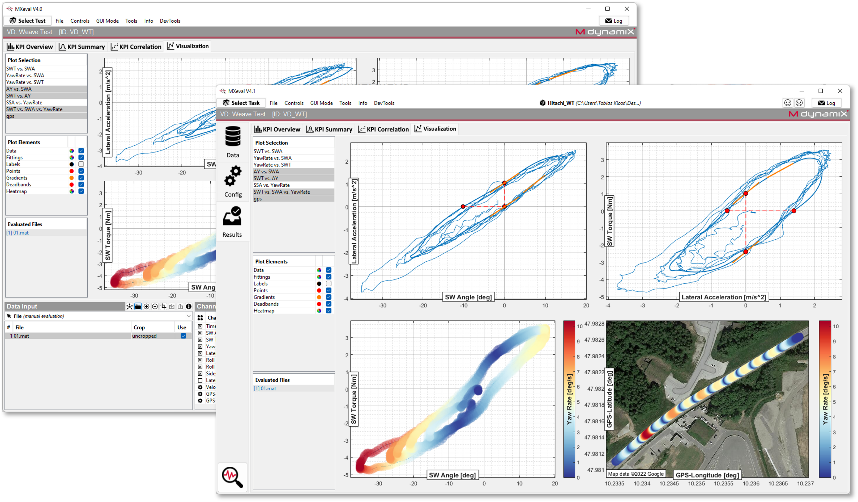
Task: Toggle Data checkbox in front window Plot Elements
Action: click(x=328, y=270)
